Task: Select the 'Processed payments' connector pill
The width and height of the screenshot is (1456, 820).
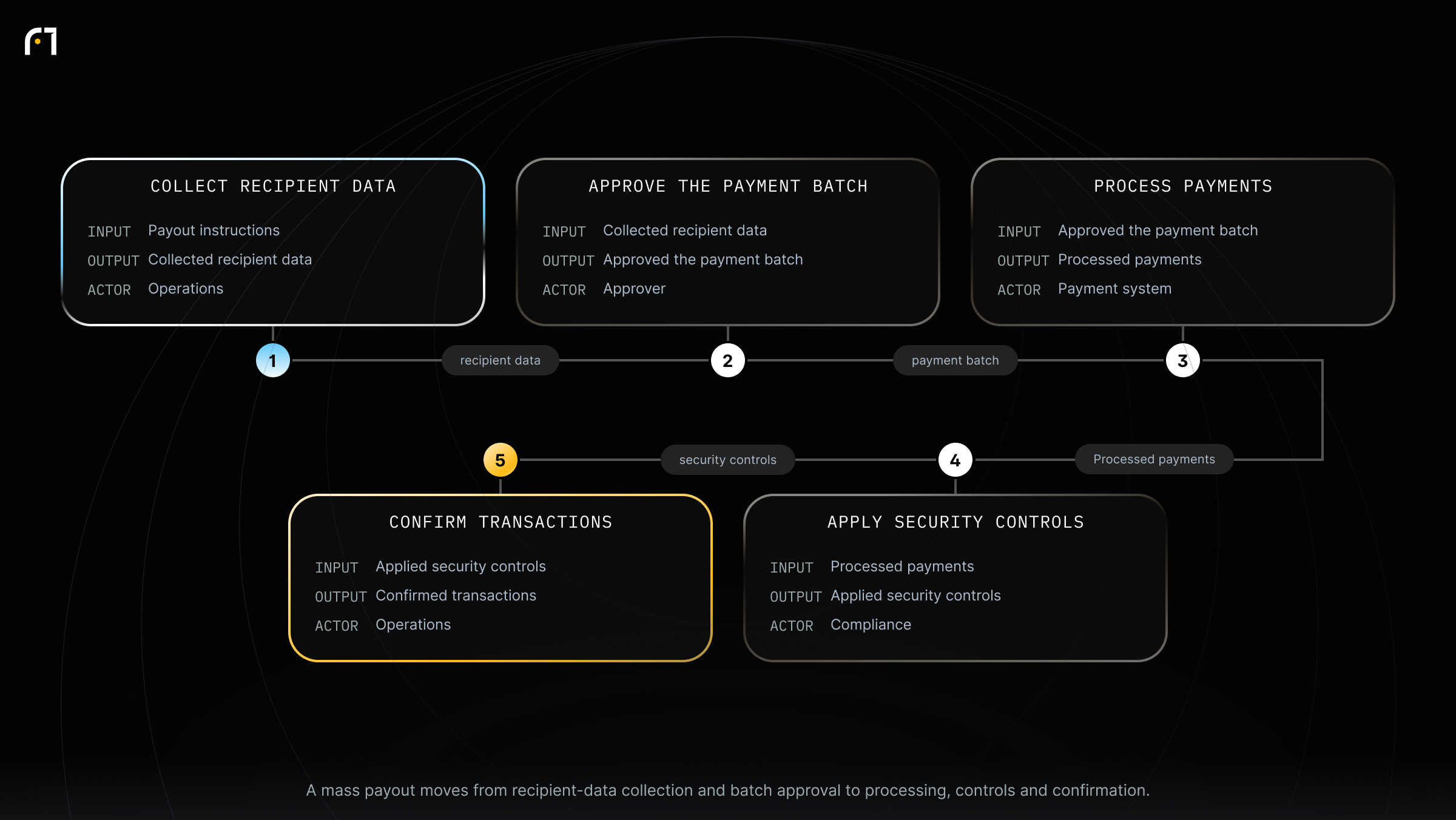Action: click(x=1154, y=459)
